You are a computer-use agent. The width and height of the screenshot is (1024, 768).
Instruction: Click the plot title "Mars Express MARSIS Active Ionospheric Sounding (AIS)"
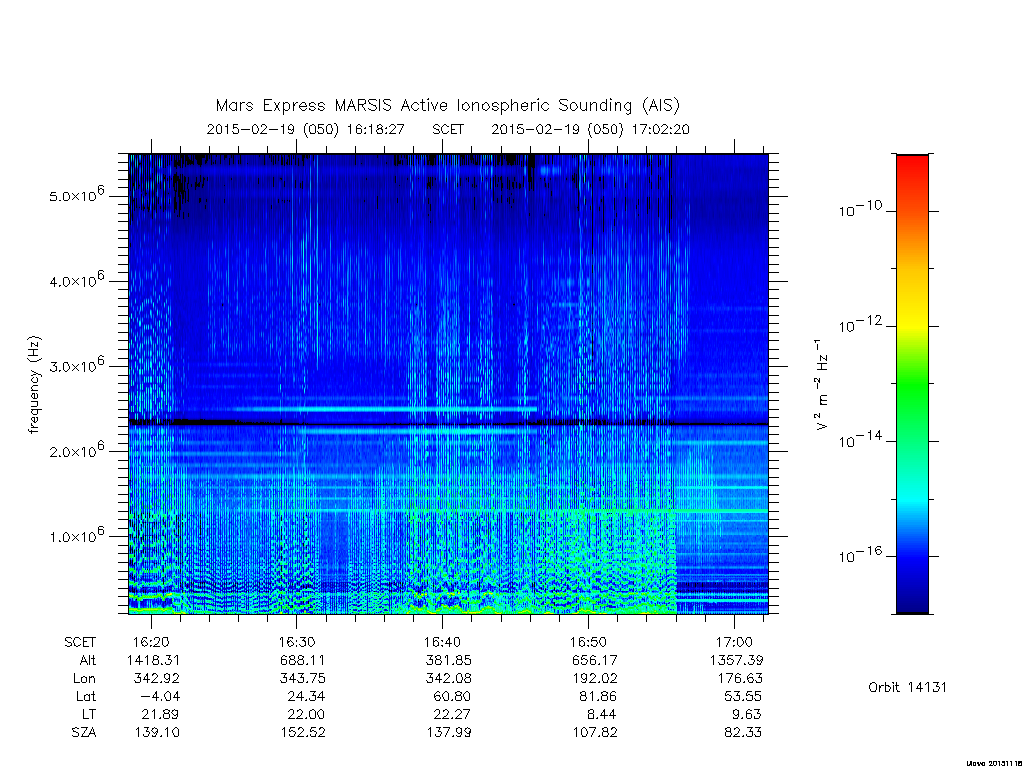click(447, 105)
